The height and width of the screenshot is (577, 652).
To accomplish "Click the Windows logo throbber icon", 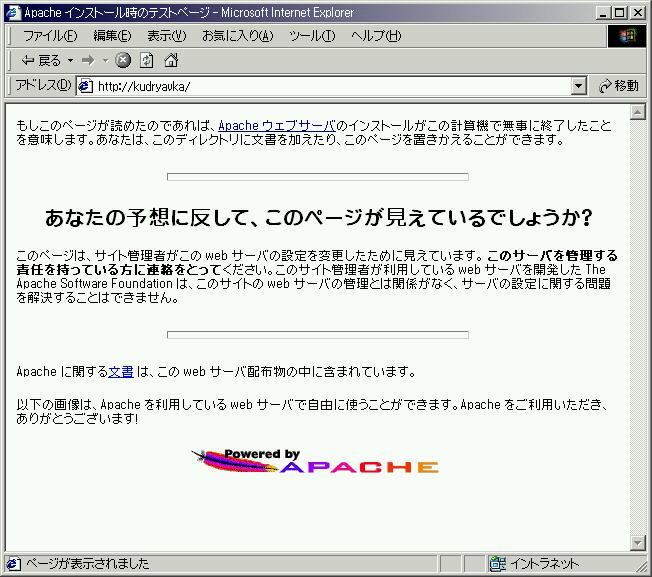I will pos(627,36).
